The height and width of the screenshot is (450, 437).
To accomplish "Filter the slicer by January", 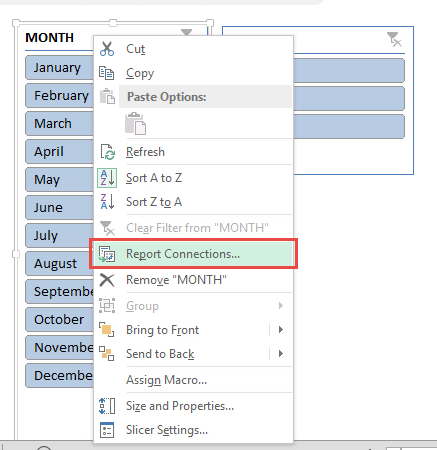I will (x=59, y=68).
